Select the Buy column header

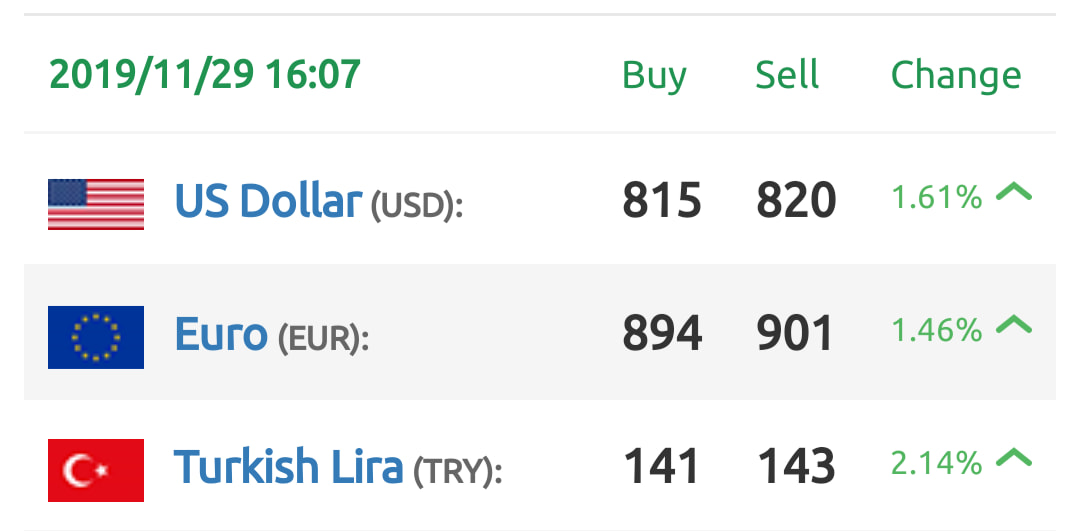tap(654, 76)
